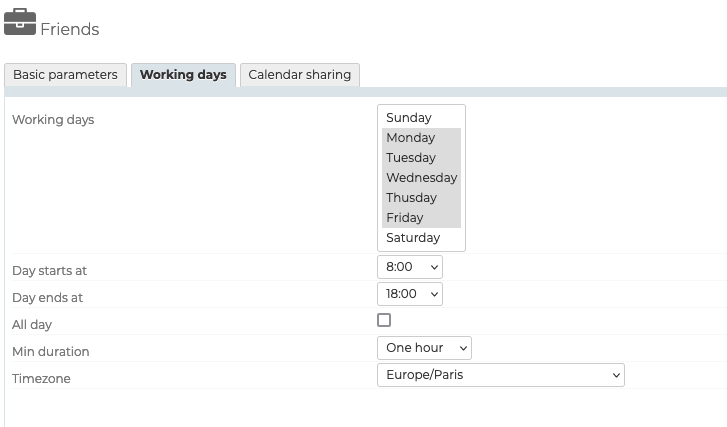Select Thursday in working days list

(412, 198)
